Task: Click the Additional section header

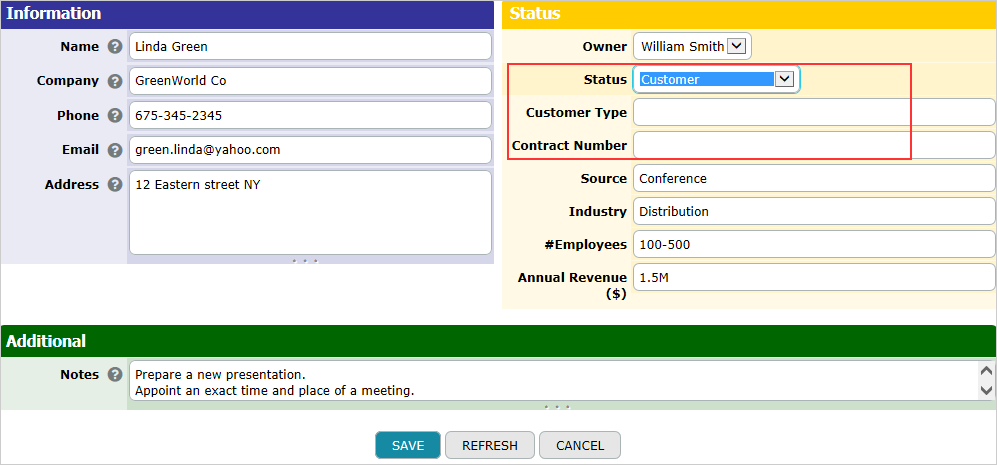Action: tap(498, 342)
